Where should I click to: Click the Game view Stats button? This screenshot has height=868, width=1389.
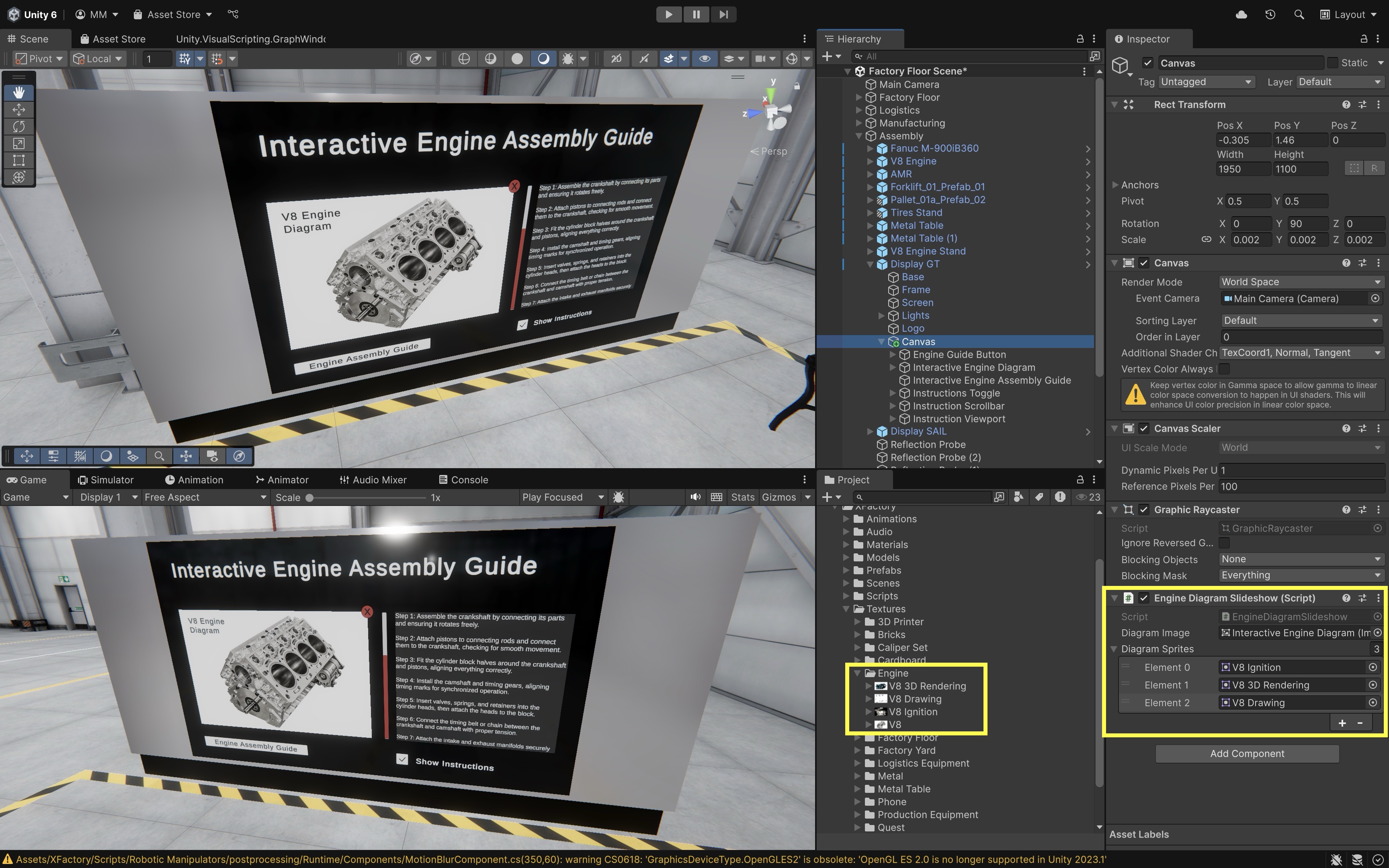pos(742,497)
